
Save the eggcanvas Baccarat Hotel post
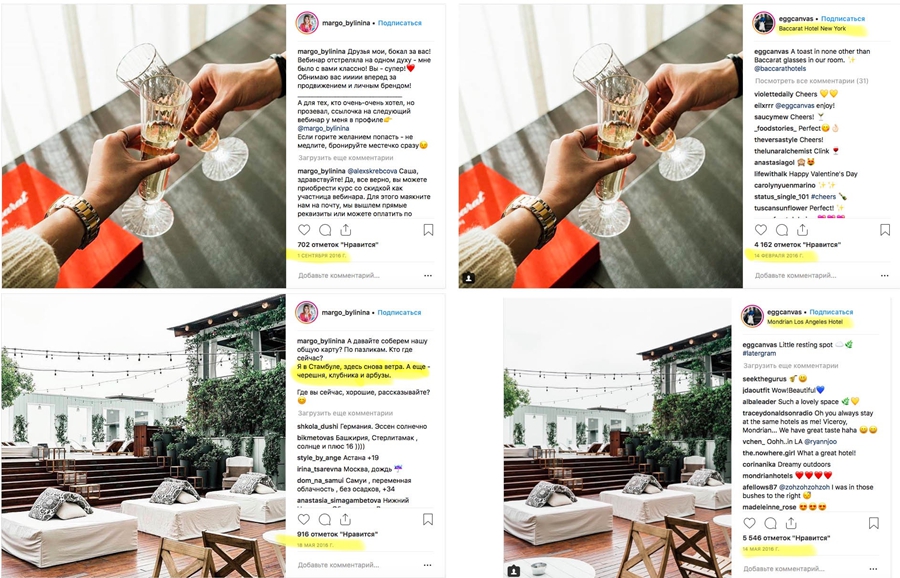[885, 230]
